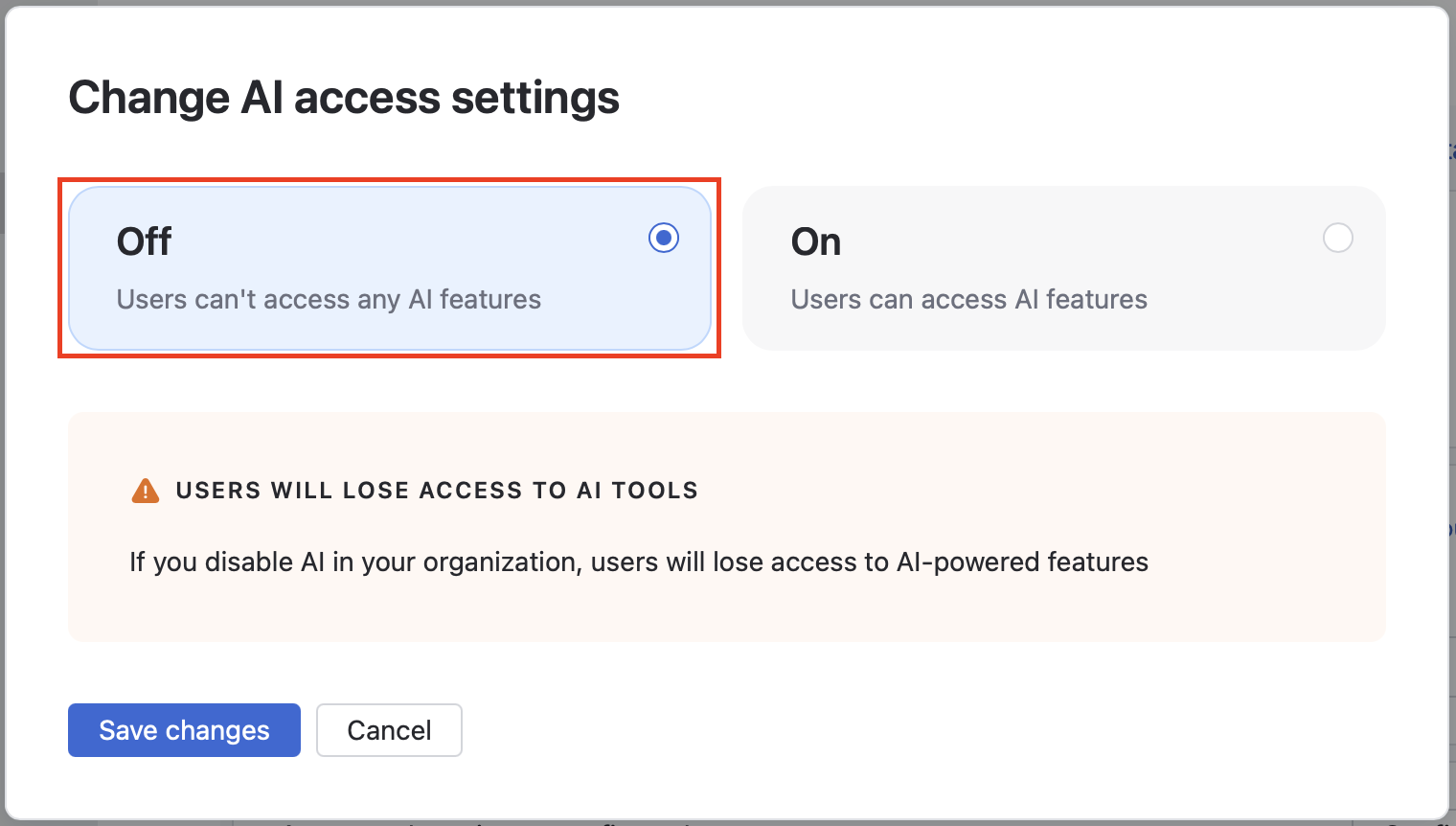Click the orange warning triangle icon
This screenshot has width=1456, height=826.
(145, 491)
